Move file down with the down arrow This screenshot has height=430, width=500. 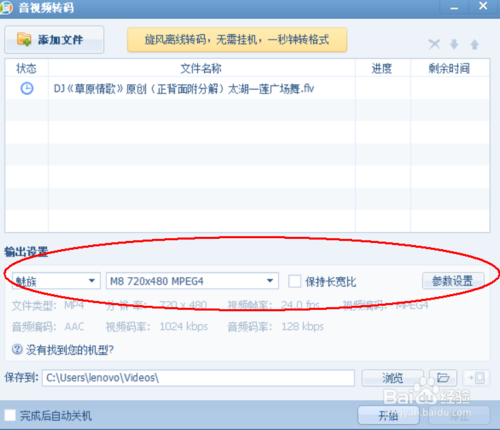point(454,44)
